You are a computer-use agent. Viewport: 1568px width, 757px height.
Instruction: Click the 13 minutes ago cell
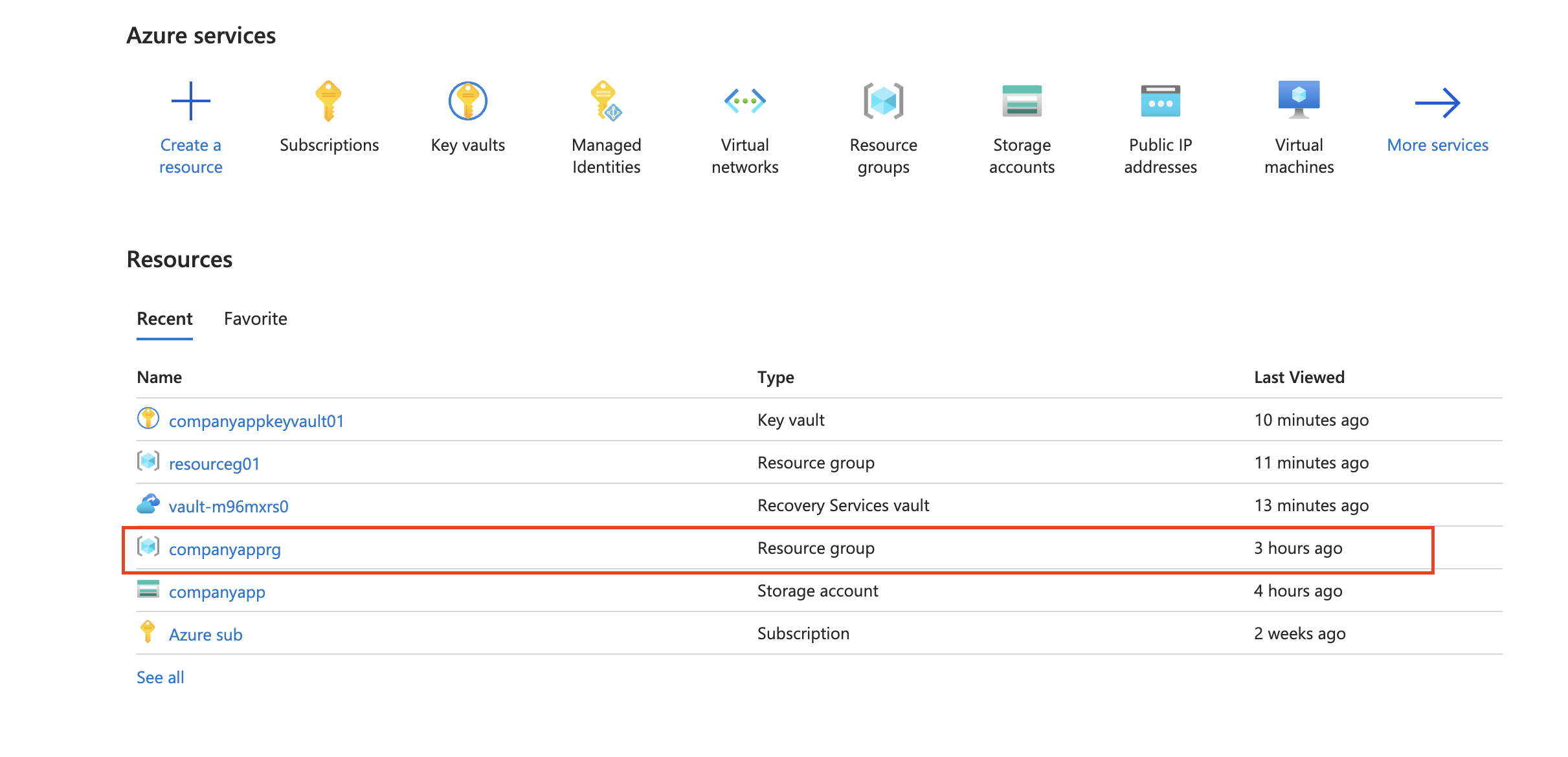click(1312, 505)
